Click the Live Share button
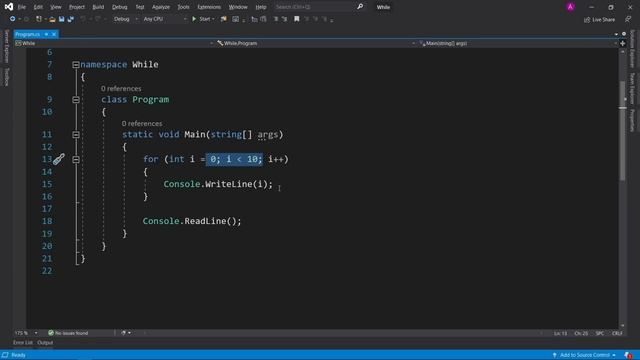Viewport: 640px width, 360px height. click(x=599, y=20)
